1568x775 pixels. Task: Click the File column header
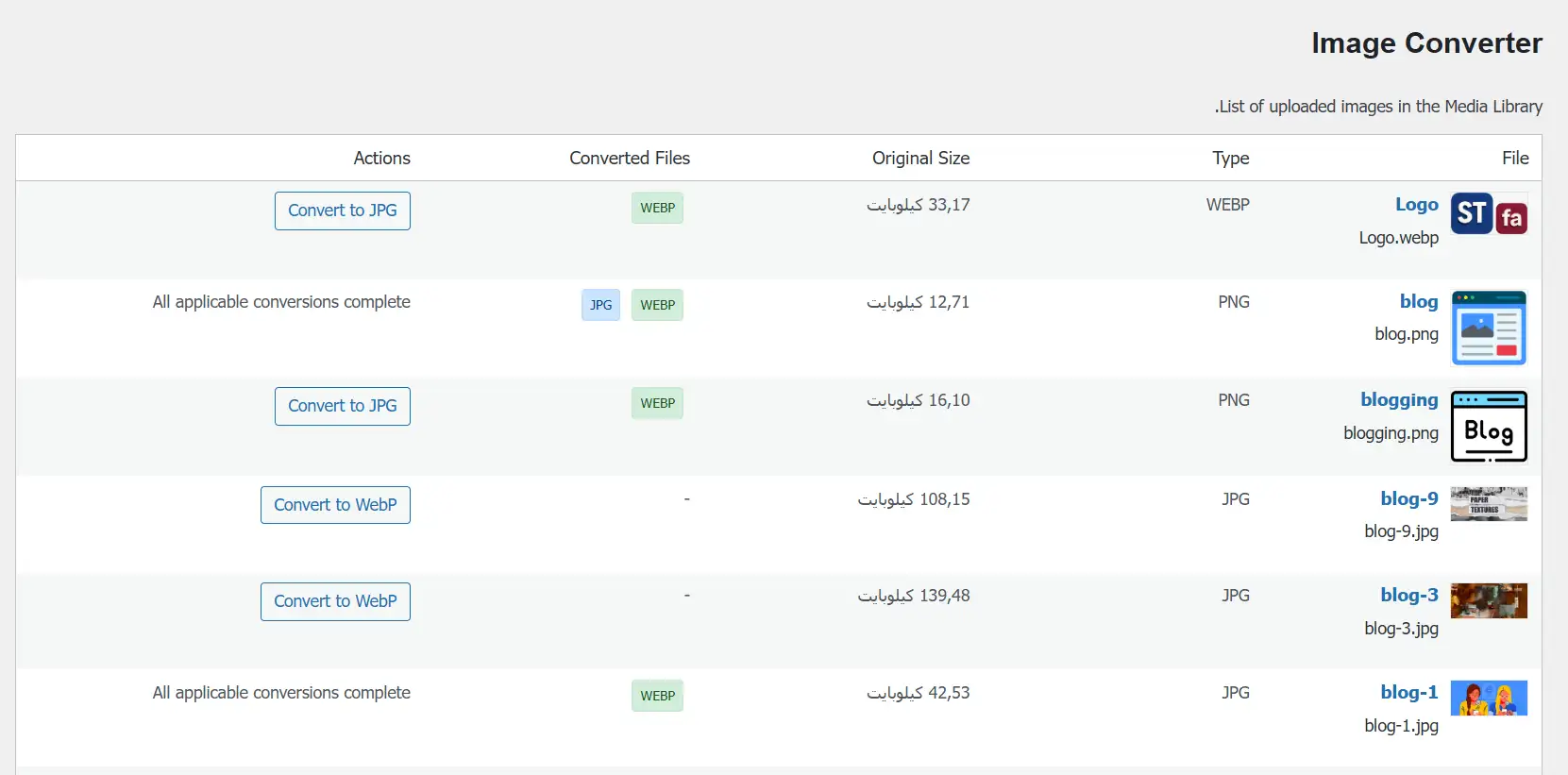1515,158
